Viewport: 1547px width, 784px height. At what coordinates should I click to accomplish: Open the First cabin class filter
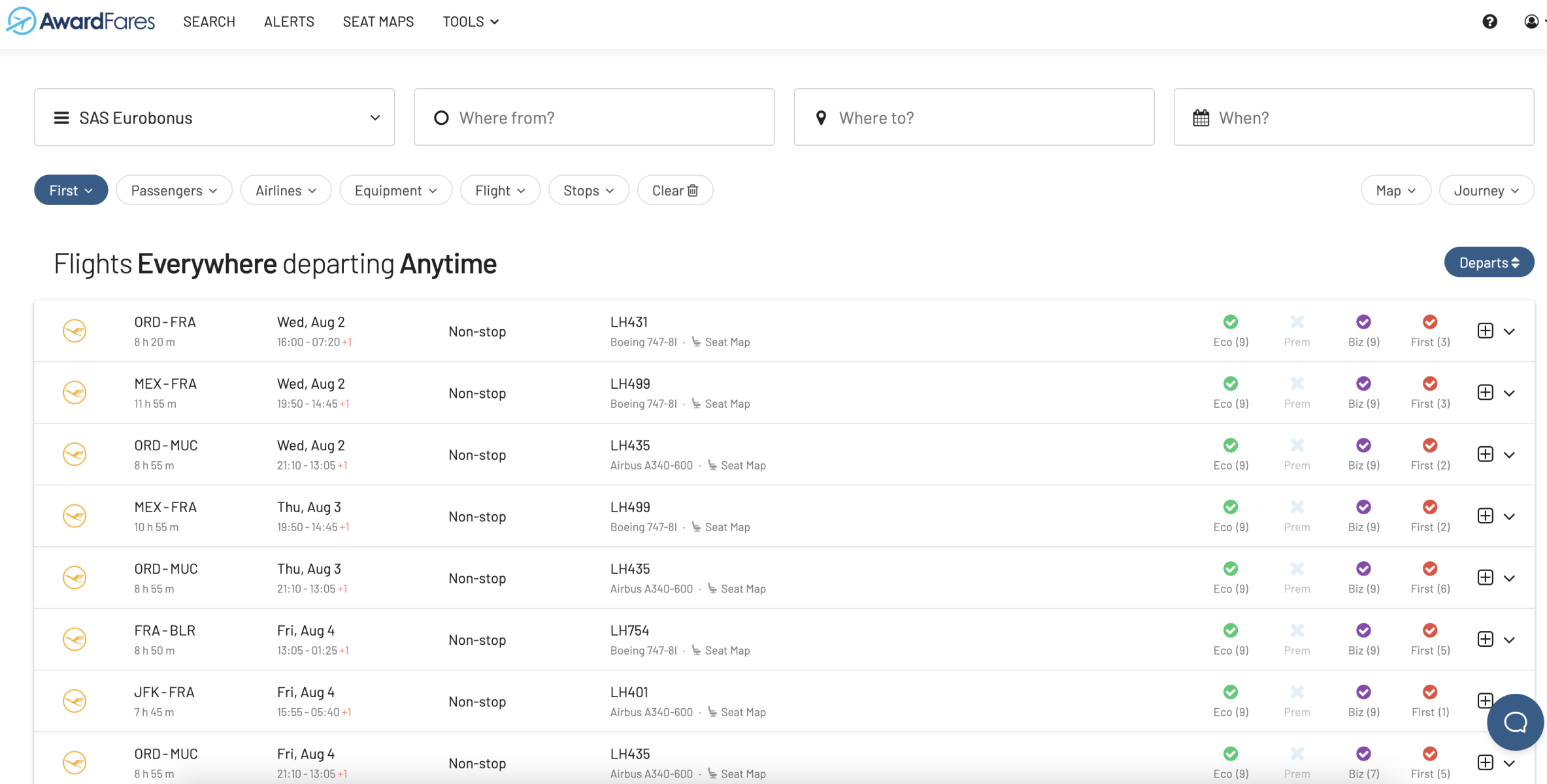coord(71,190)
